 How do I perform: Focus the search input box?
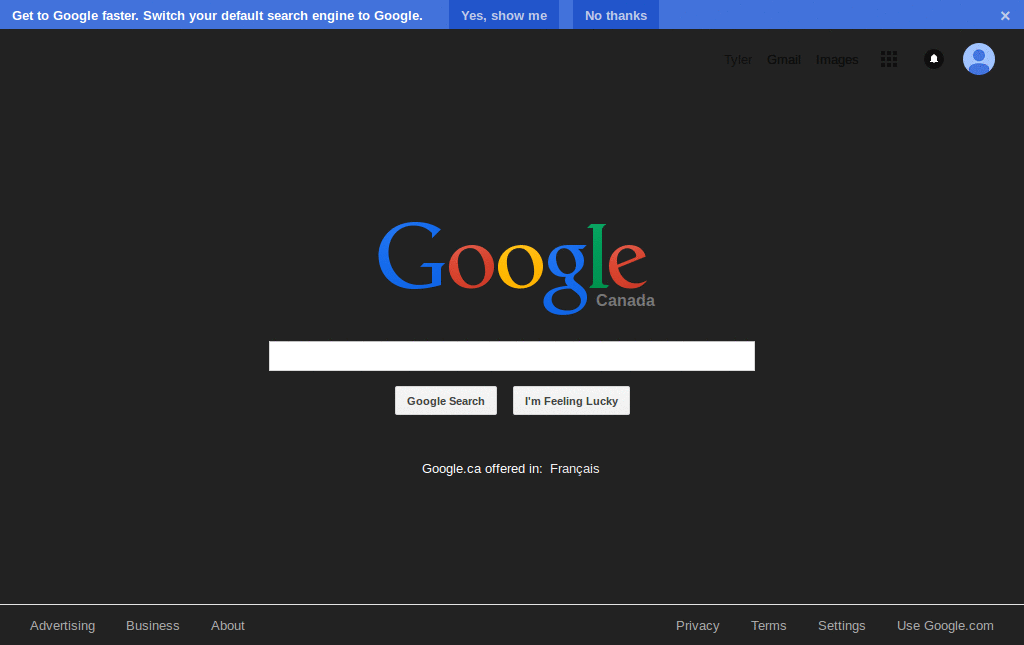[512, 356]
